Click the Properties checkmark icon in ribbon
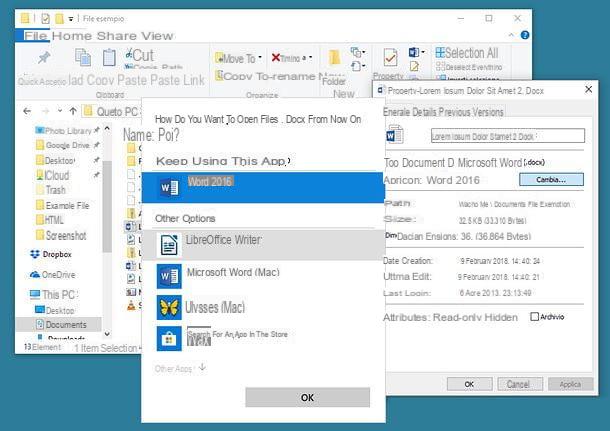The width and height of the screenshot is (610, 431). pos(390,58)
